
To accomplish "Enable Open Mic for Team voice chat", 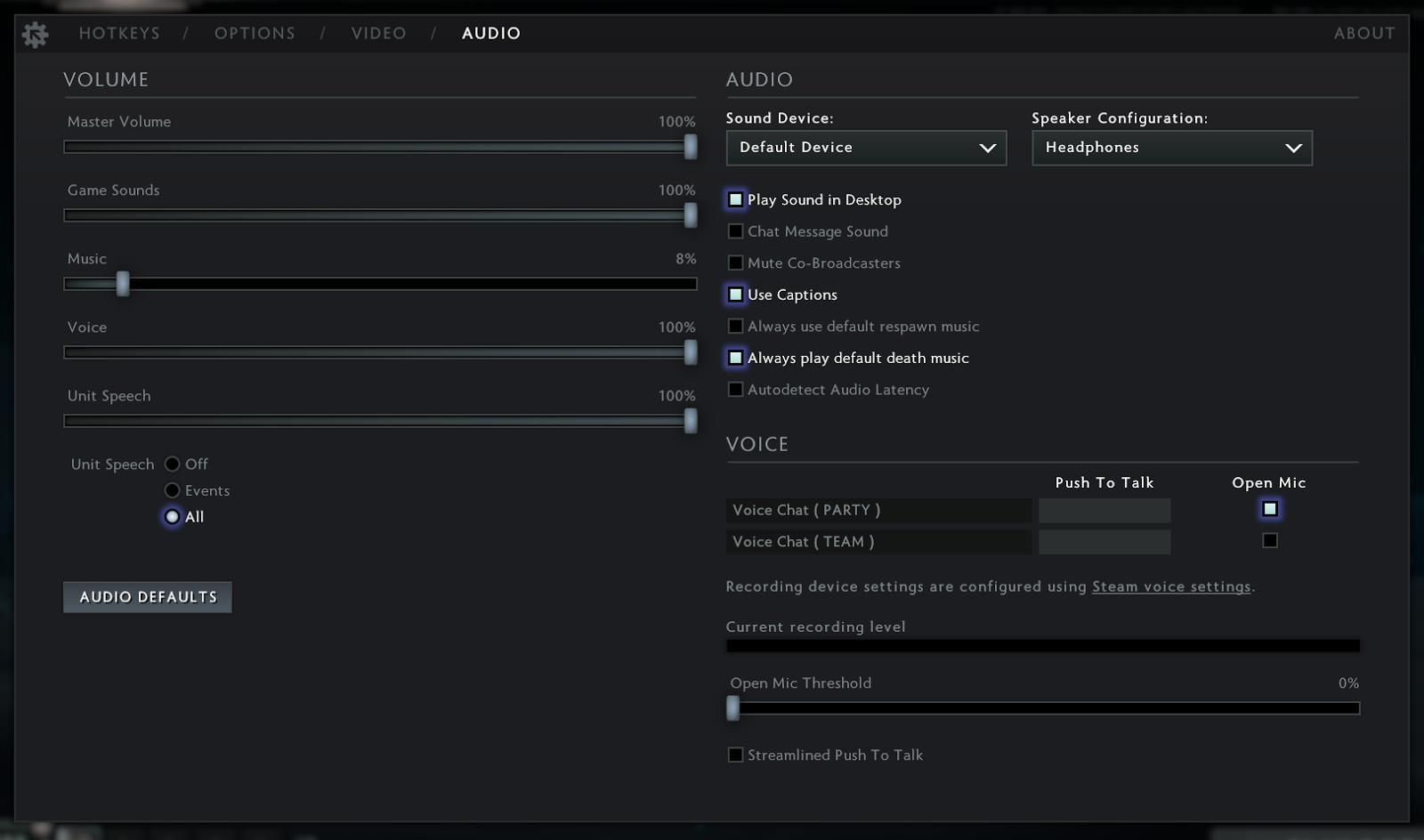I will [x=1270, y=541].
